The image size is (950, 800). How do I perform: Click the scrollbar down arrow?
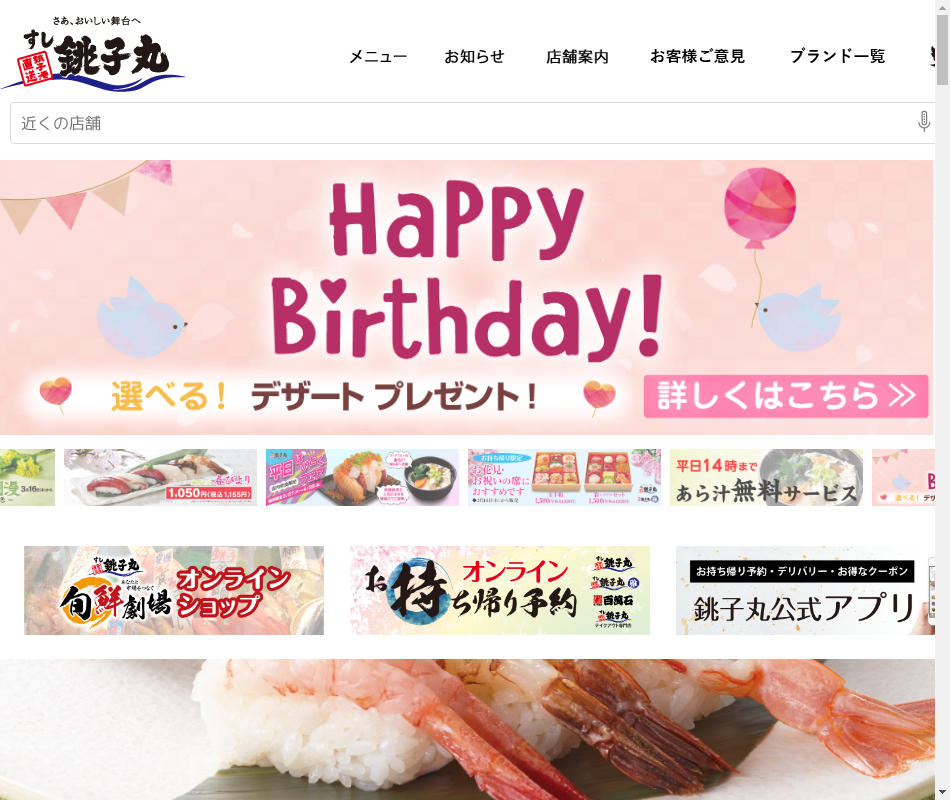tap(942, 793)
